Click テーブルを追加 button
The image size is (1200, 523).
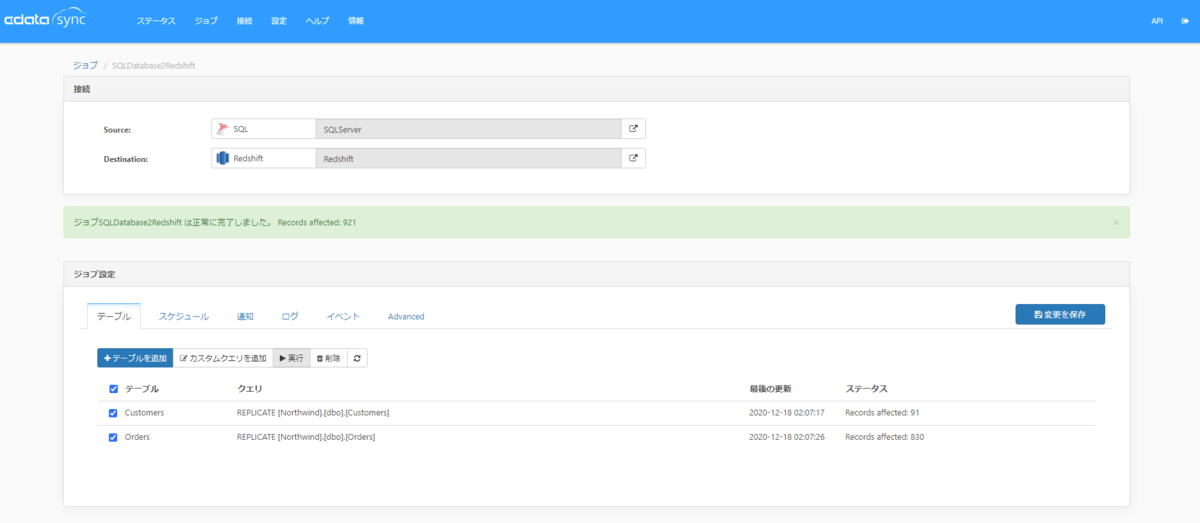pos(135,358)
